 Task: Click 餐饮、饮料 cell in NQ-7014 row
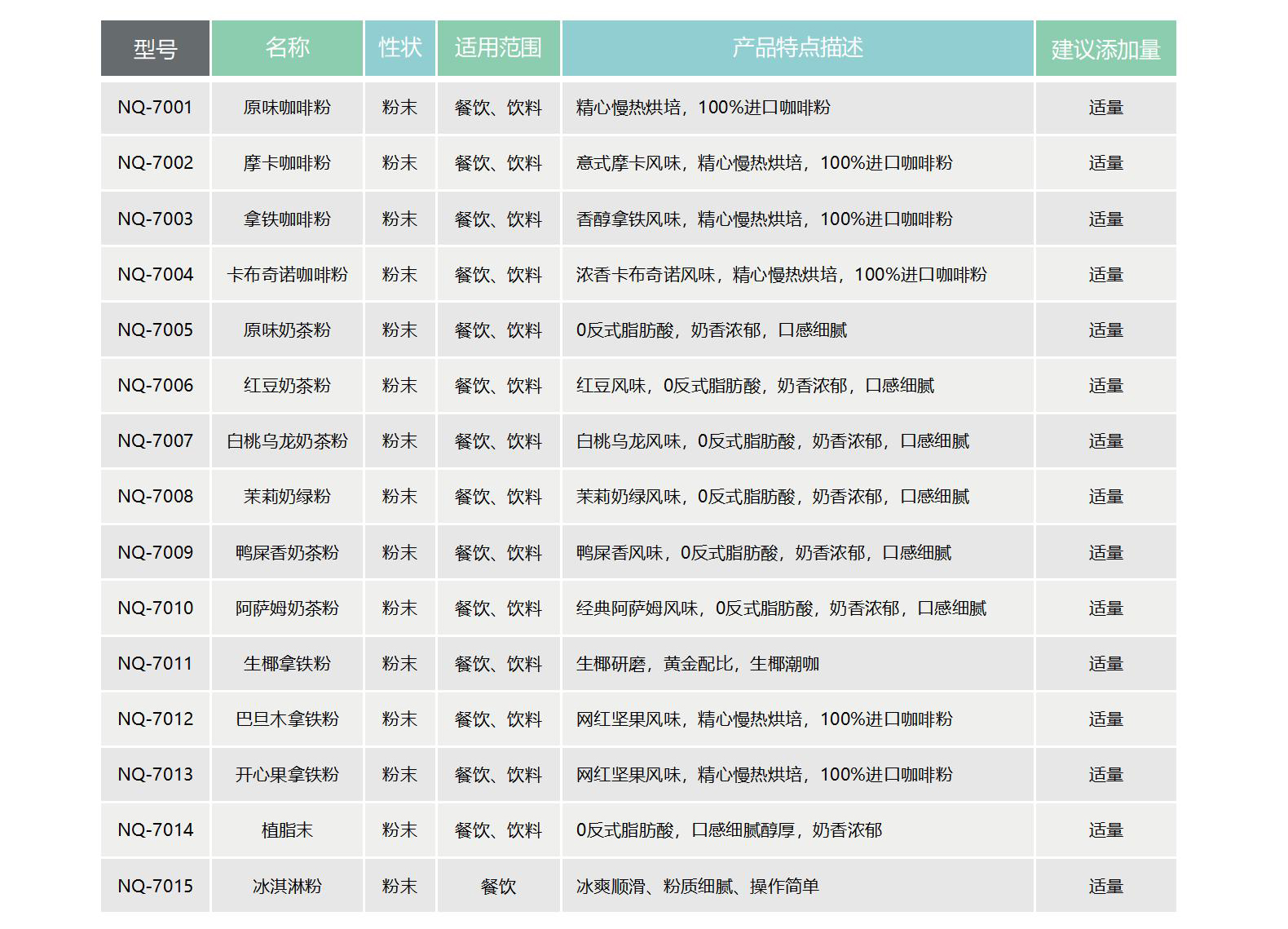point(498,829)
